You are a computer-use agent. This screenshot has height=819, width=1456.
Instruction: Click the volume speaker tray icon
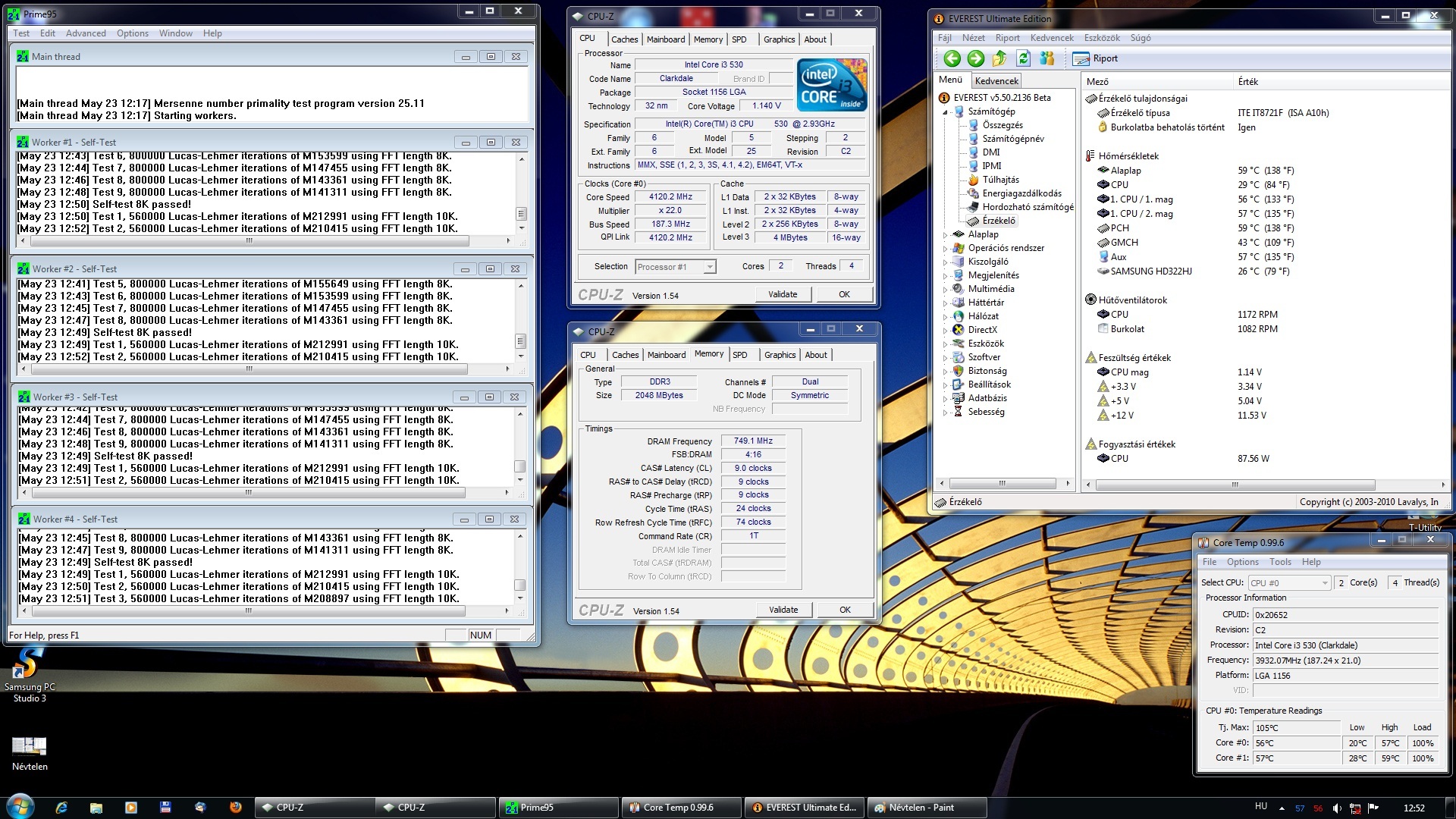tap(1336, 808)
